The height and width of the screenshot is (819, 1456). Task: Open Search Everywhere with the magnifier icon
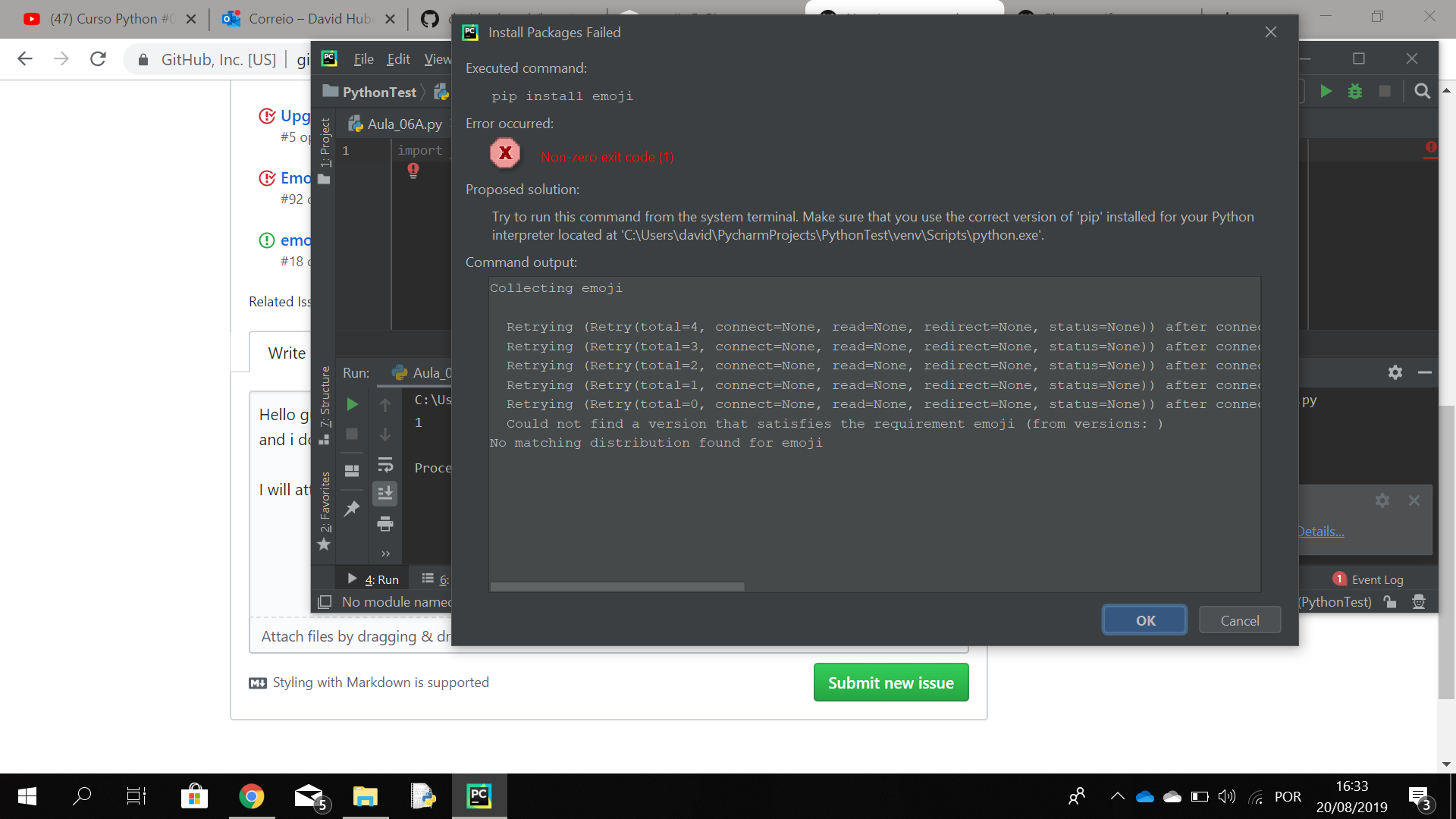(x=1422, y=91)
